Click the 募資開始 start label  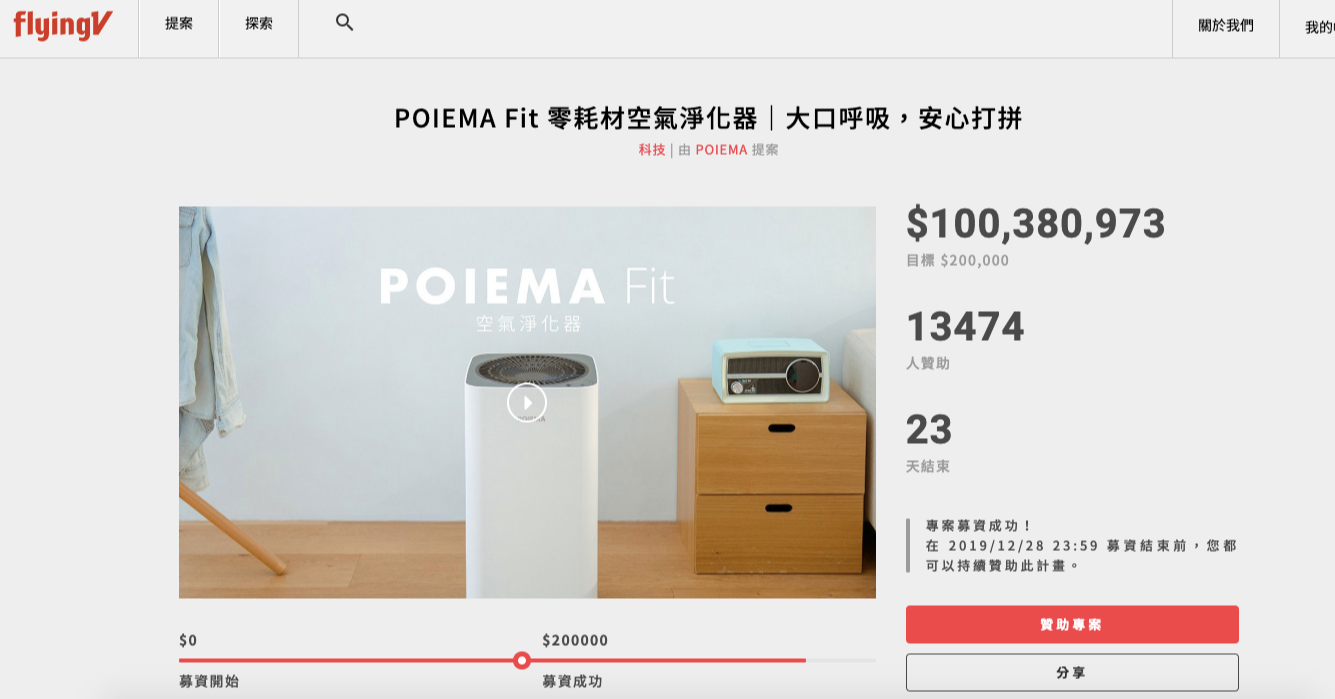point(209,682)
